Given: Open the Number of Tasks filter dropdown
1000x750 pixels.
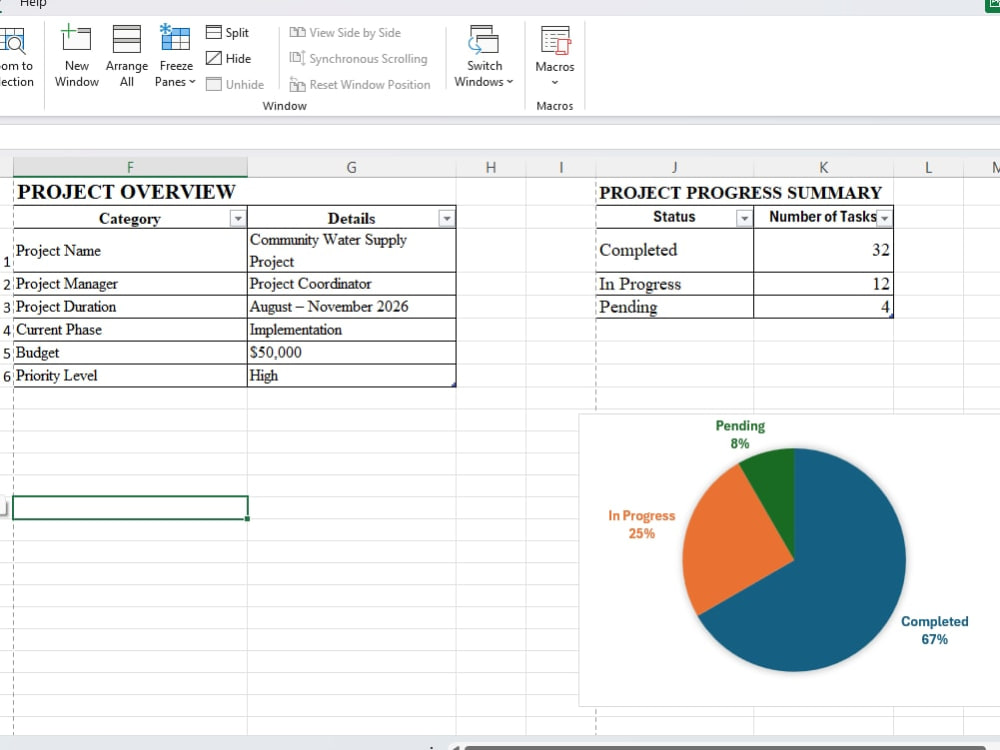Looking at the screenshot, I should pyautogui.click(x=885, y=218).
